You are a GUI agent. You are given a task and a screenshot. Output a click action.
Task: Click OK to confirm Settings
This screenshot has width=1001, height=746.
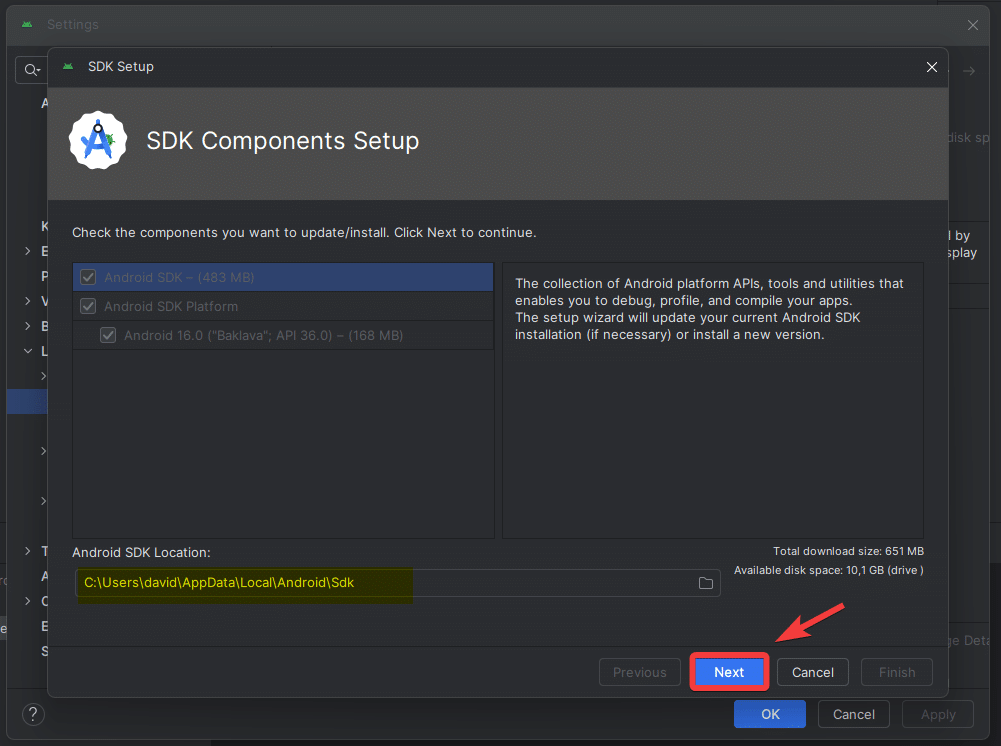769,714
